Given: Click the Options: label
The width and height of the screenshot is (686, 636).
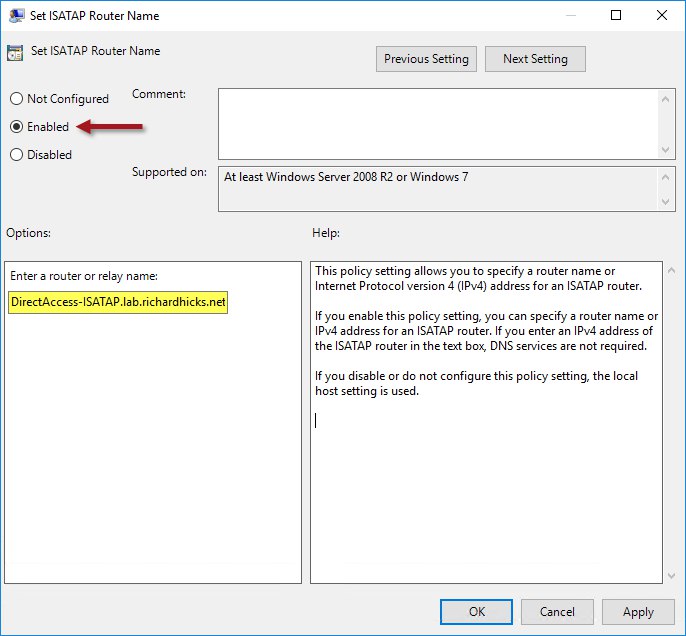Looking at the screenshot, I should (28, 233).
